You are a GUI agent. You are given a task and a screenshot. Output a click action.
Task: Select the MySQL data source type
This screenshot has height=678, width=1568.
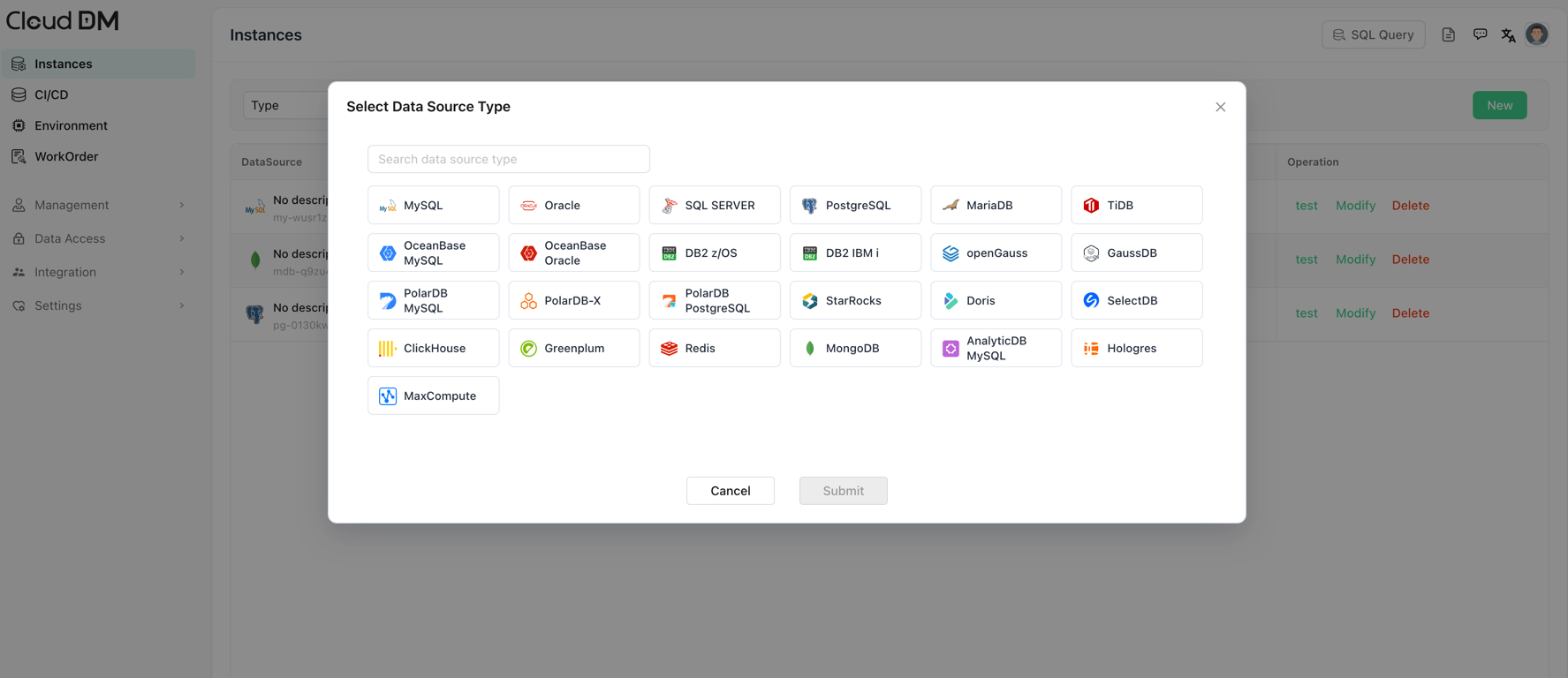point(433,205)
